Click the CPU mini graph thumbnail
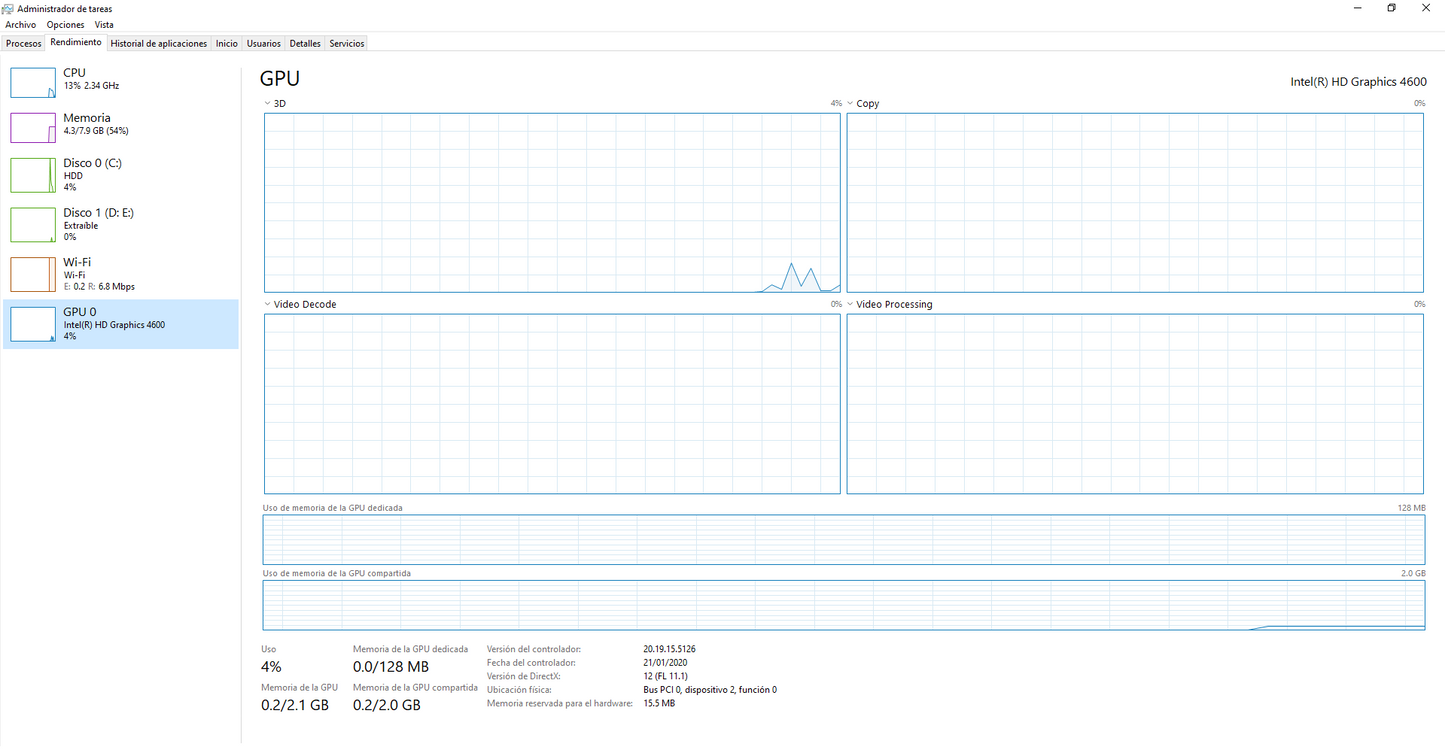This screenshot has height=750, width=1445. (33, 83)
